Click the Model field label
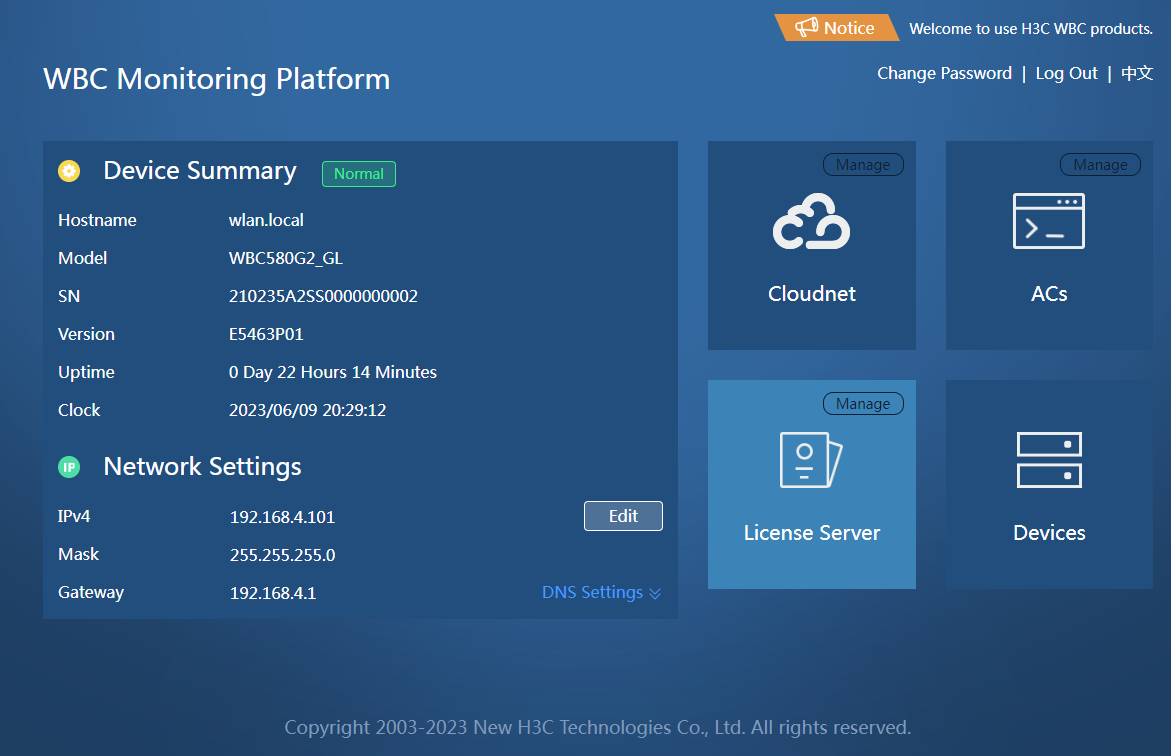Viewport: 1171px width, 756px height. (x=83, y=258)
